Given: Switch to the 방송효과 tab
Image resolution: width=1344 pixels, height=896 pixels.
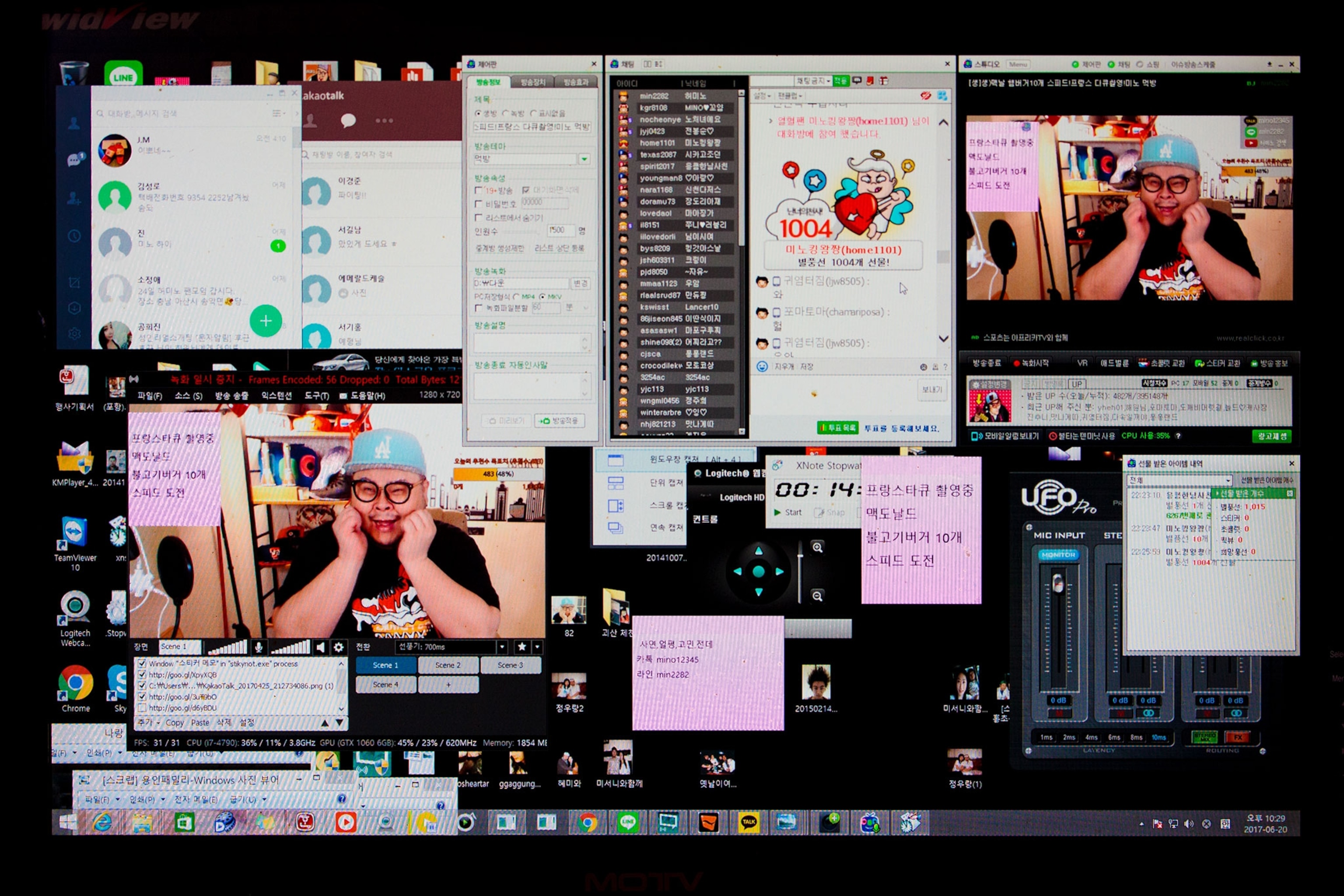Looking at the screenshot, I should pos(576,82).
